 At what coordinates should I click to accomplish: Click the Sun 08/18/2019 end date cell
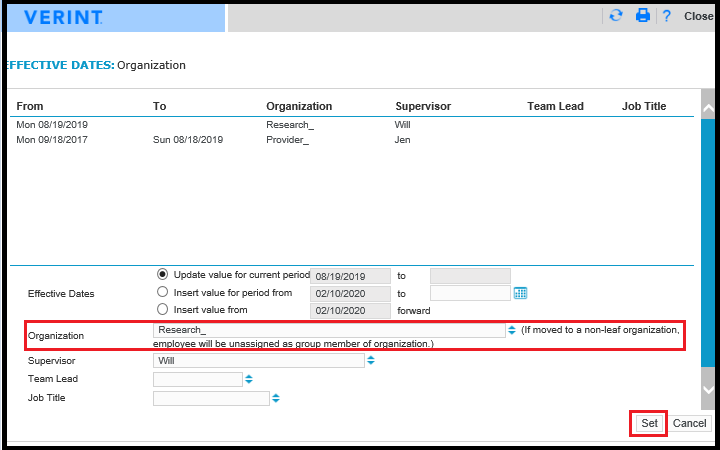pyautogui.click(x=188, y=140)
